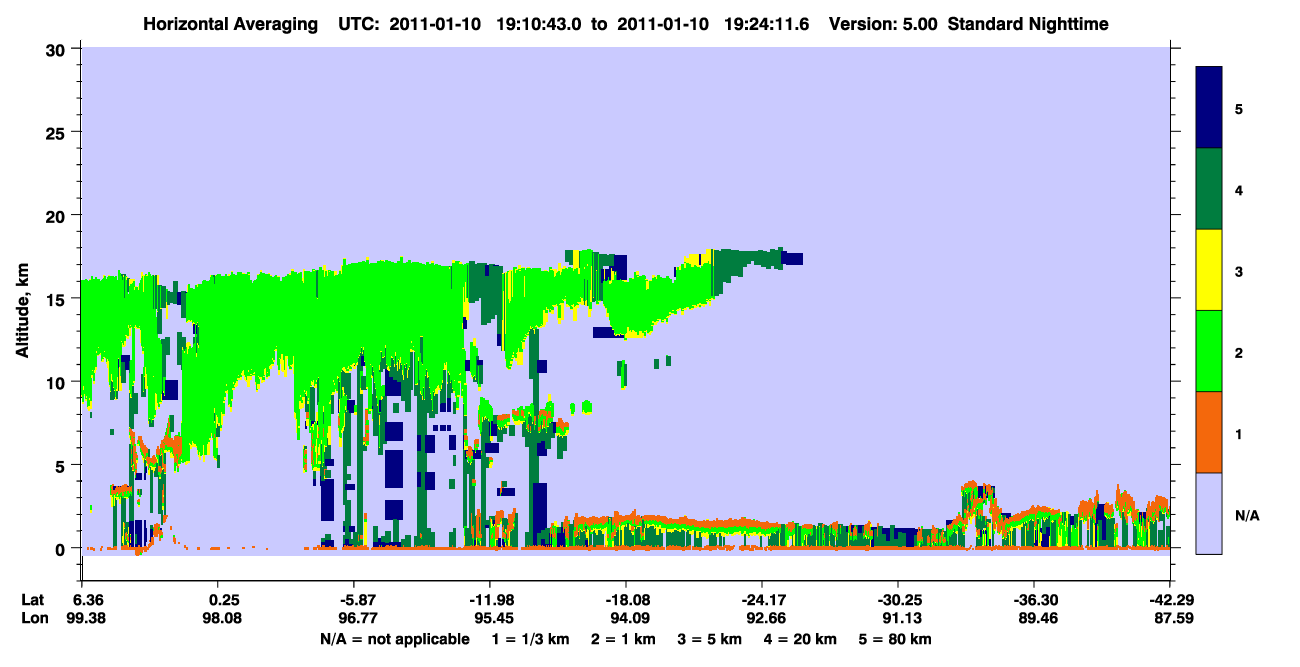
Task: Click 'Standard Nighttime' in the title
Action: pyautogui.click(x=1028, y=24)
